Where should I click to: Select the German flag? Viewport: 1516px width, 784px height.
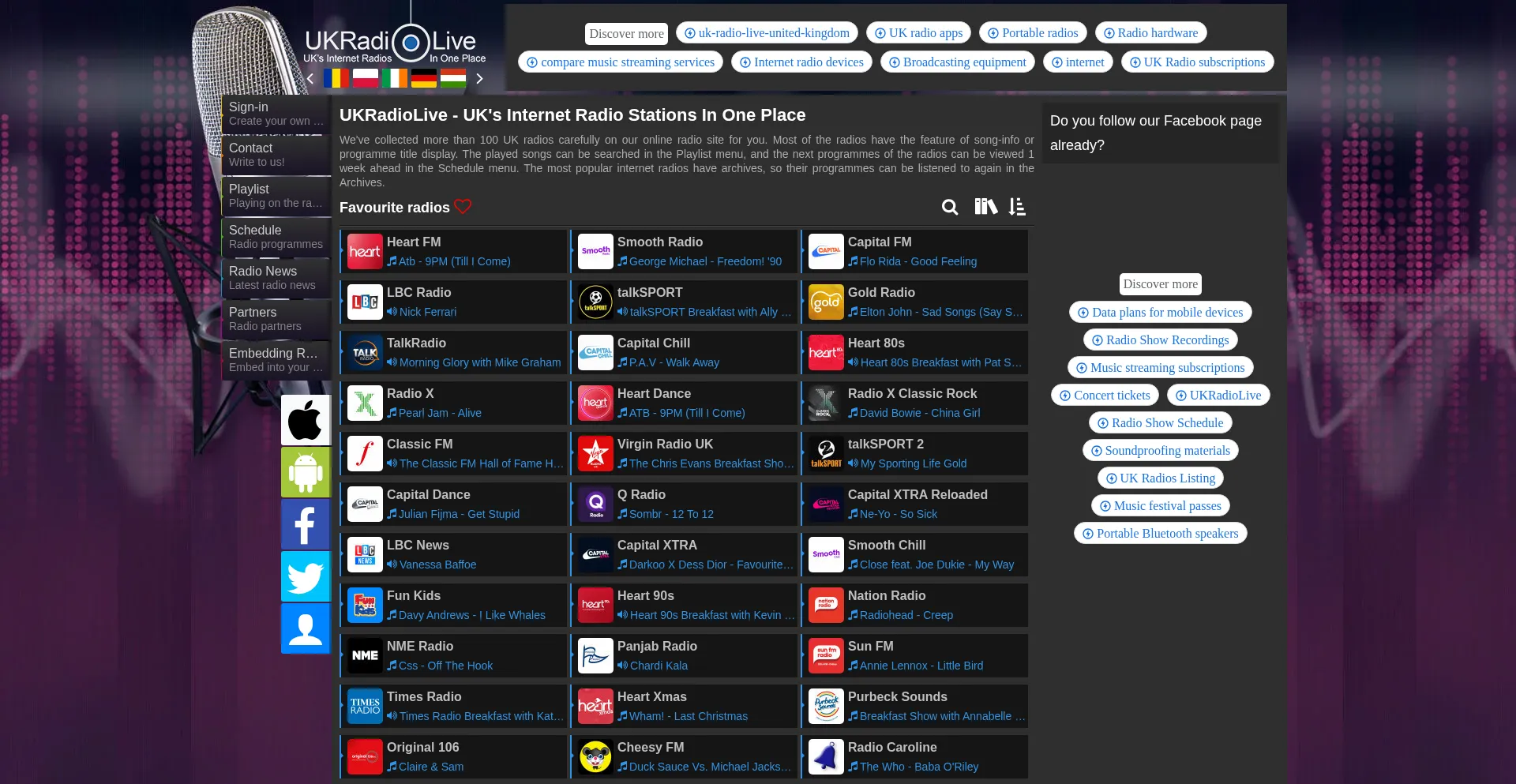[423, 78]
